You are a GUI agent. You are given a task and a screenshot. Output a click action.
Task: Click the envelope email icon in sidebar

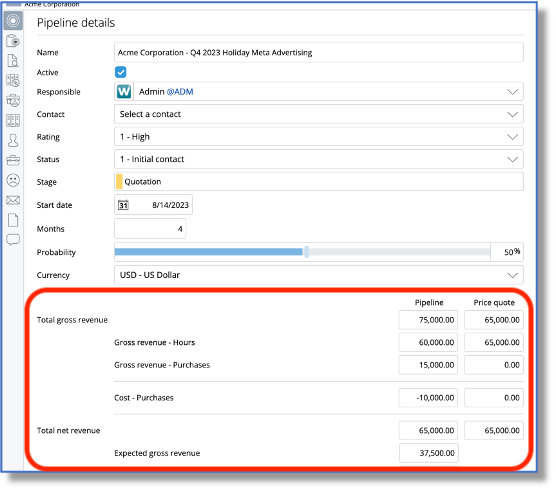point(13,200)
